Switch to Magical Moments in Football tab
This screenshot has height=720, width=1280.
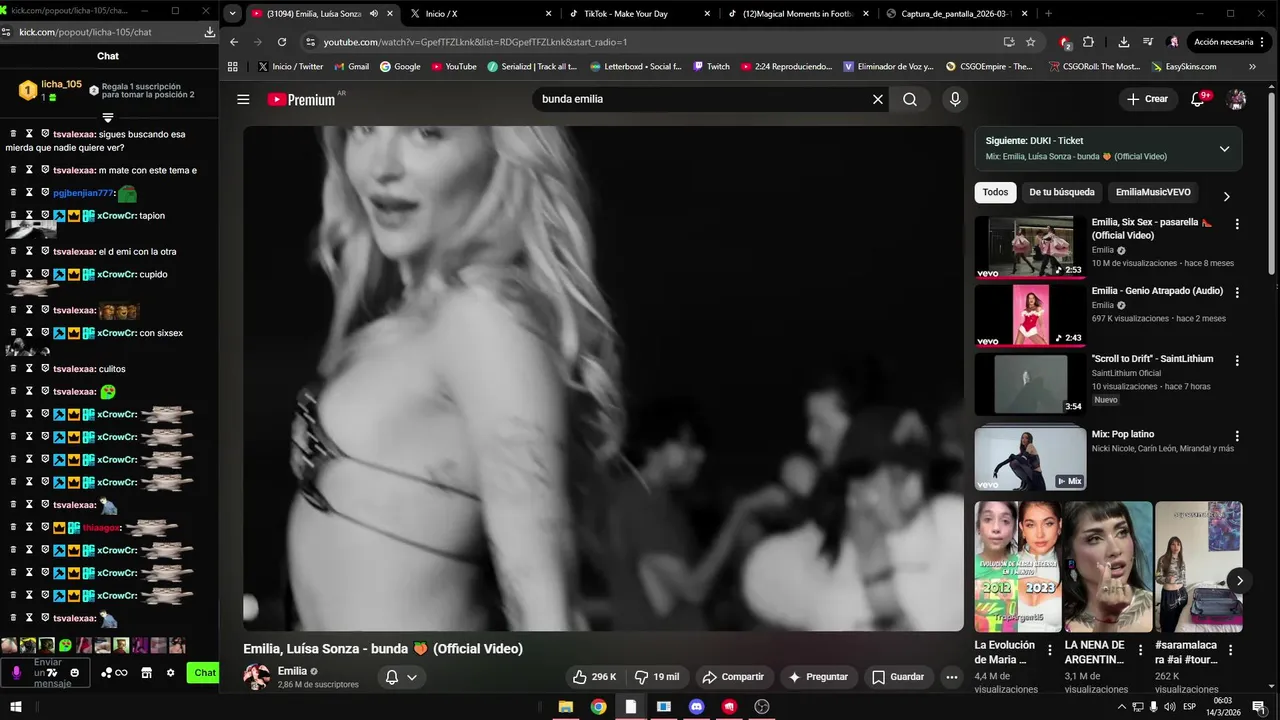pos(799,14)
